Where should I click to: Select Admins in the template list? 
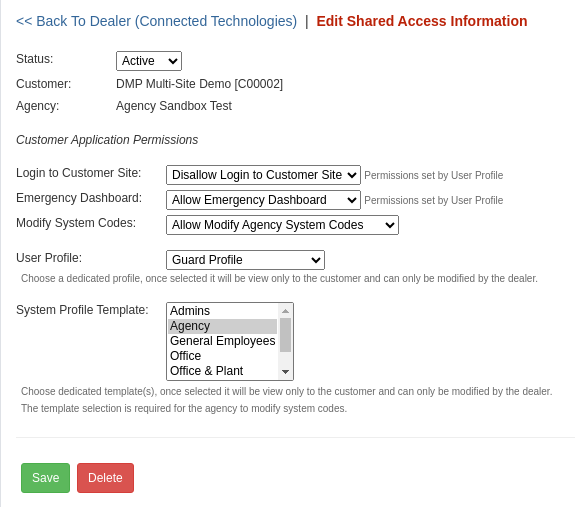(222, 311)
